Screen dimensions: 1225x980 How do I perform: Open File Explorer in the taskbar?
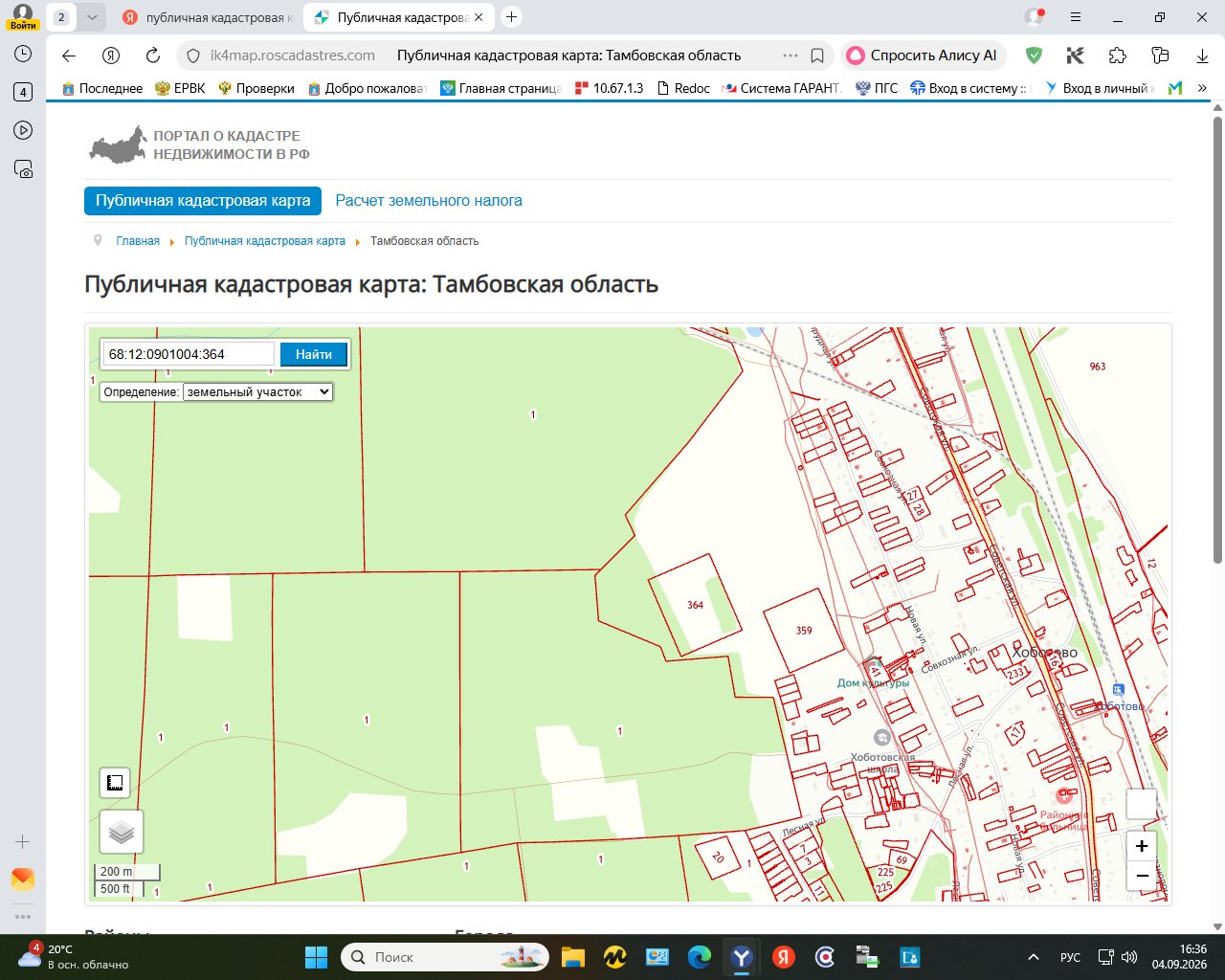(x=572, y=957)
